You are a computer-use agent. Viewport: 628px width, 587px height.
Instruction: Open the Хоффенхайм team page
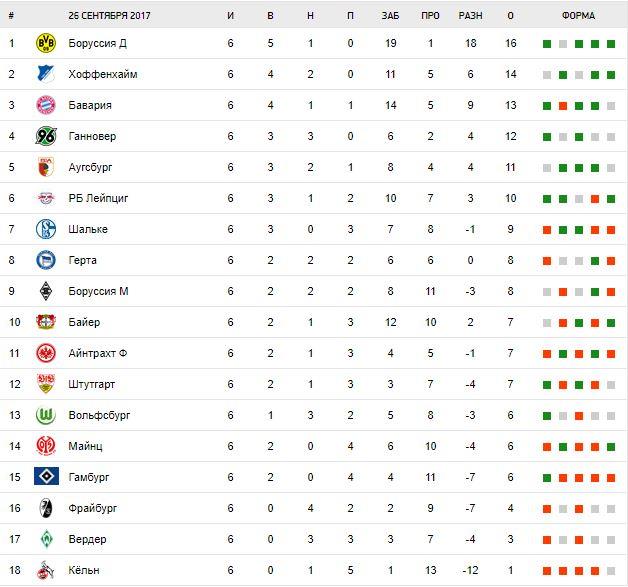point(103,75)
